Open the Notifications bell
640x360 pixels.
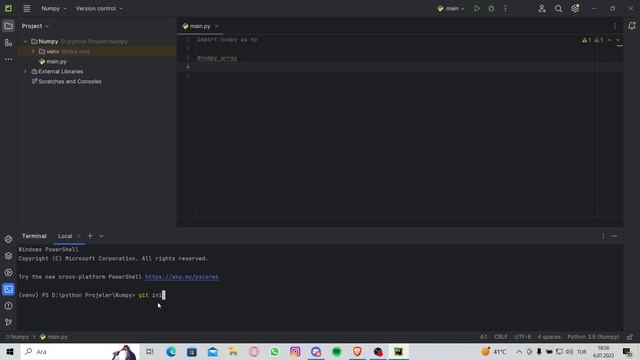pyautogui.click(x=632, y=26)
